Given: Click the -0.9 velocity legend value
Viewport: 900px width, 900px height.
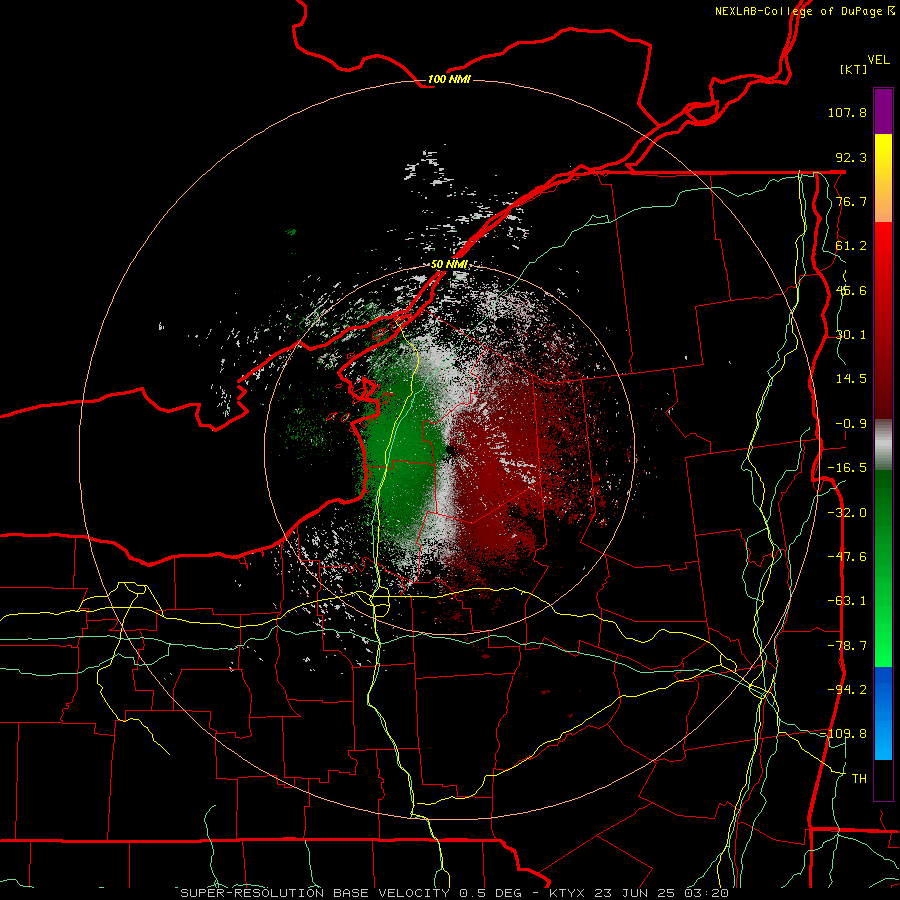Looking at the screenshot, I should click(851, 424).
